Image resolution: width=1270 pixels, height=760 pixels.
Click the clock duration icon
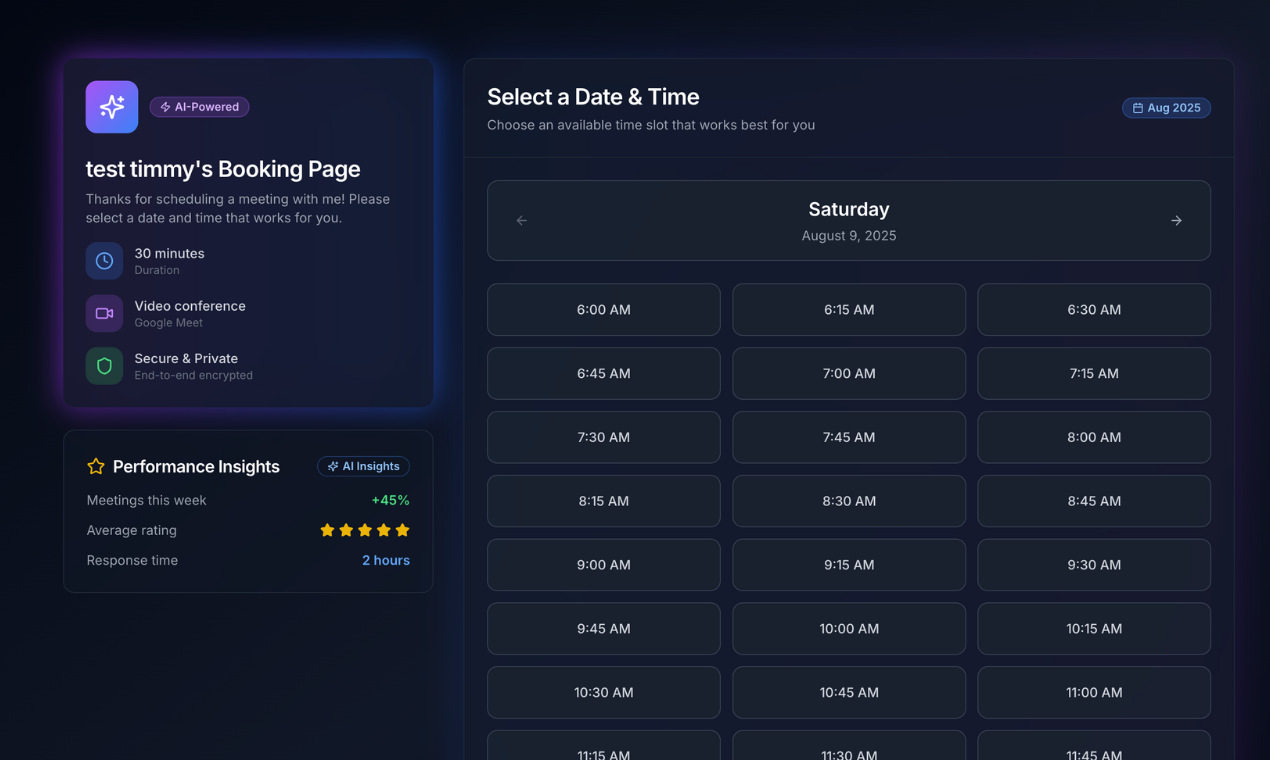104,261
